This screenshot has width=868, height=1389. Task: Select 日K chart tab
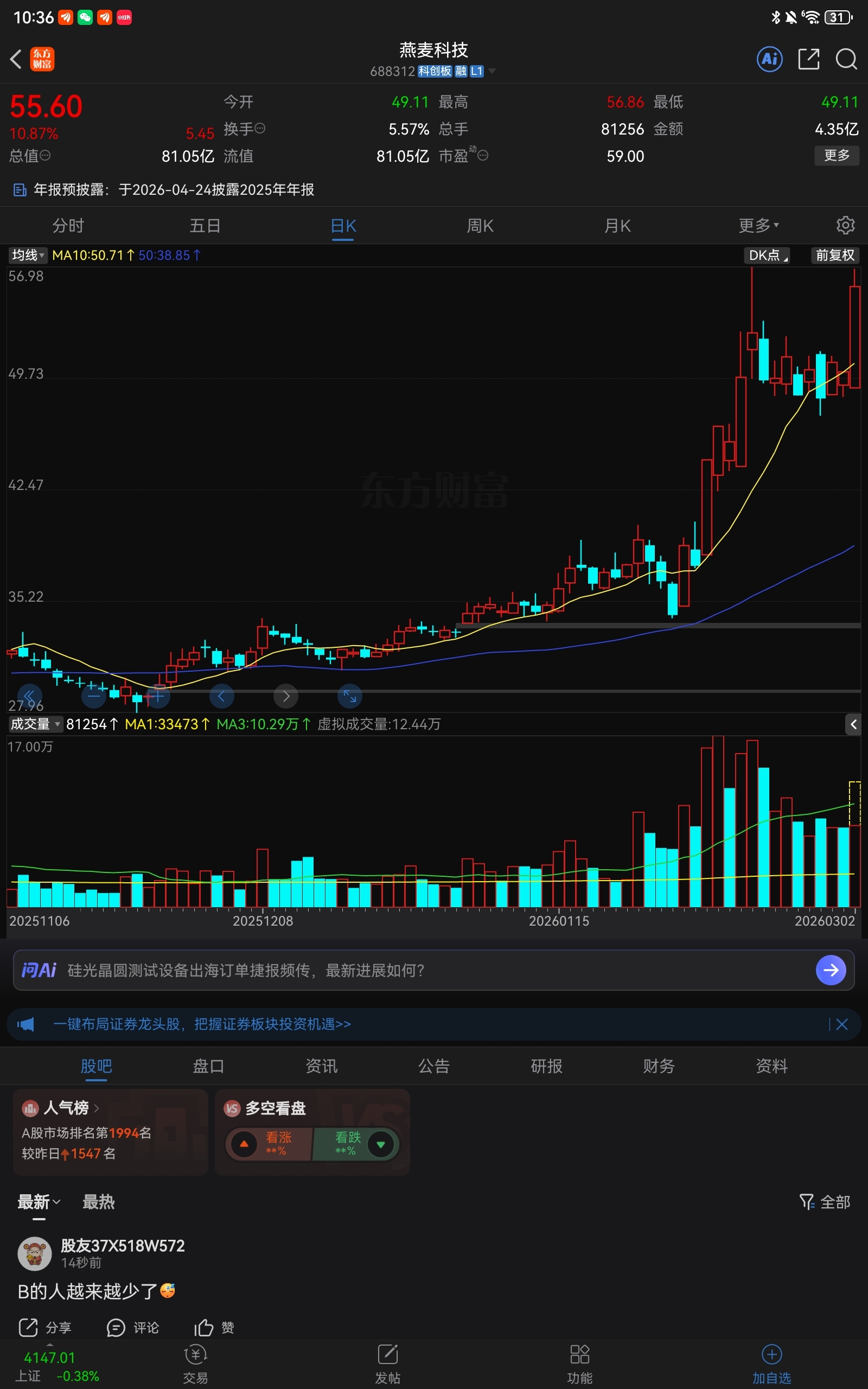[343, 226]
